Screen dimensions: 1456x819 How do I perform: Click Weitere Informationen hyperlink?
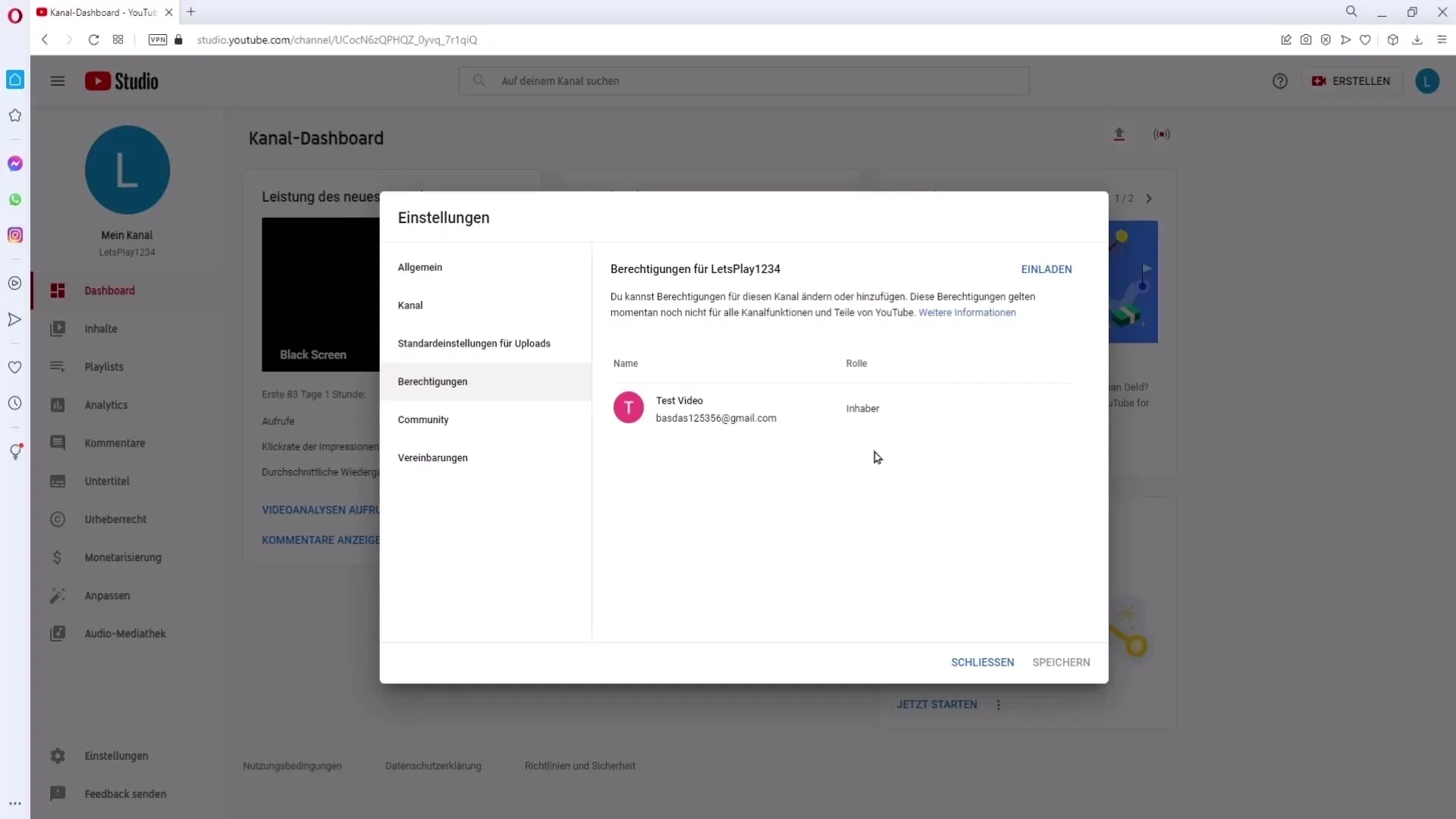point(966,312)
